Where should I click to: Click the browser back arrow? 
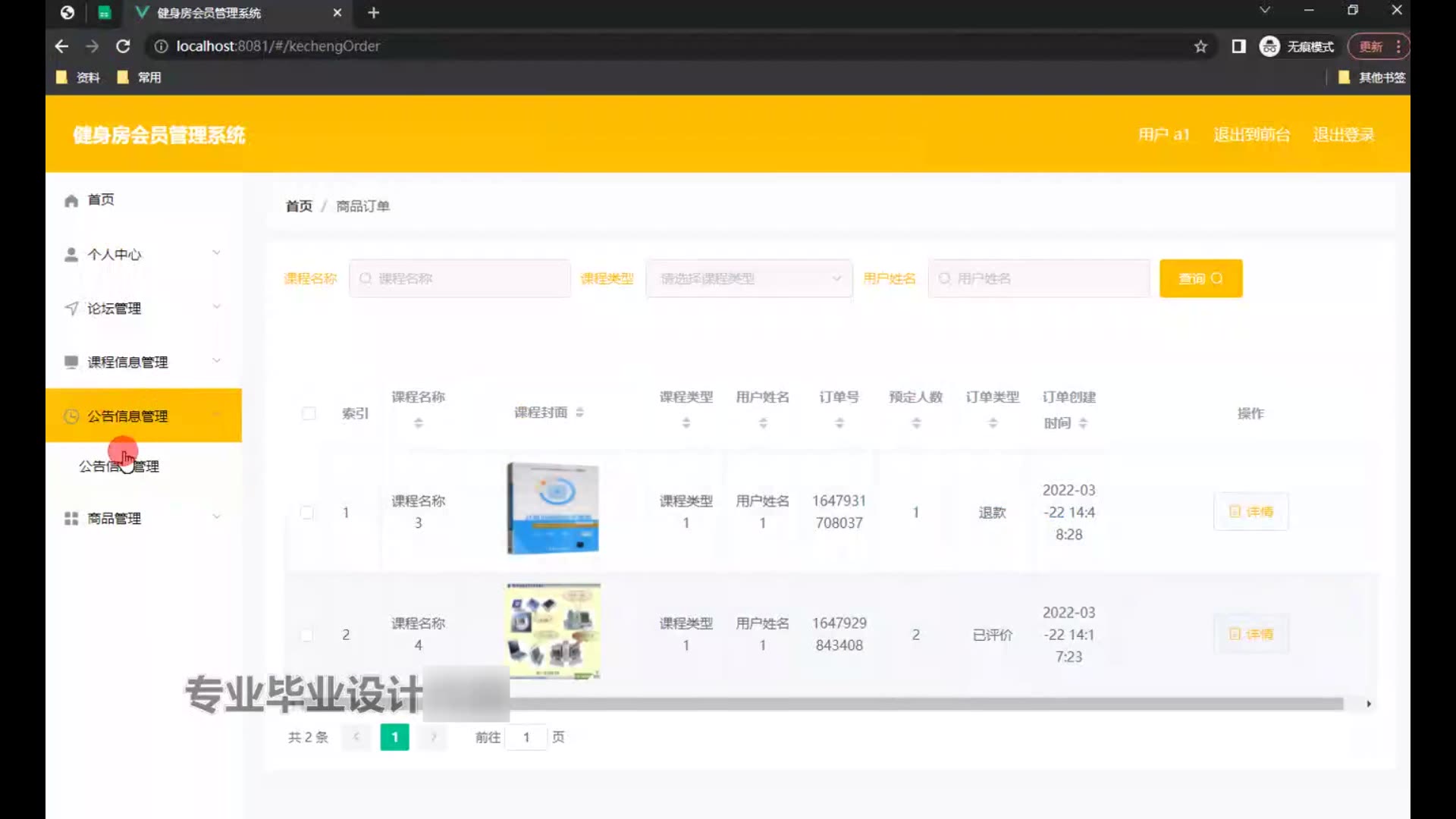61,46
